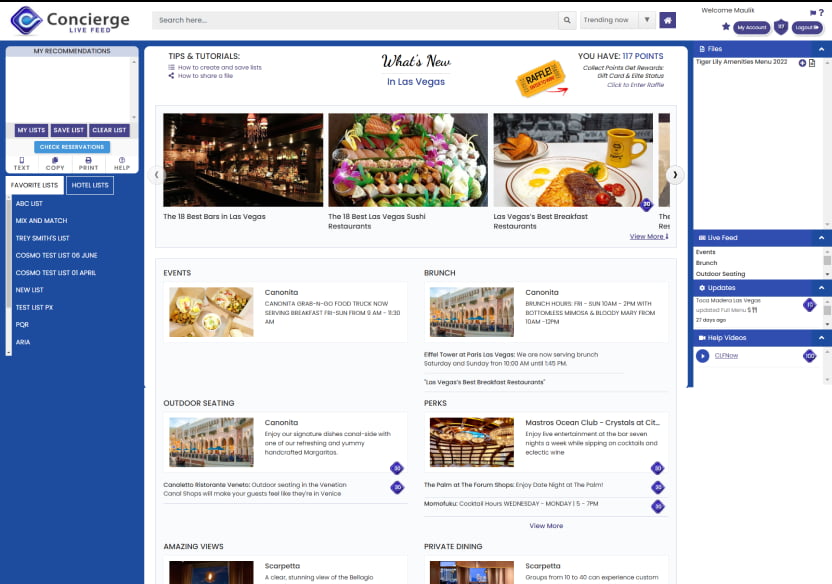The height and width of the screenshot is (584, 832).
Task: Click the Clear List button
Action: [109, 130]
